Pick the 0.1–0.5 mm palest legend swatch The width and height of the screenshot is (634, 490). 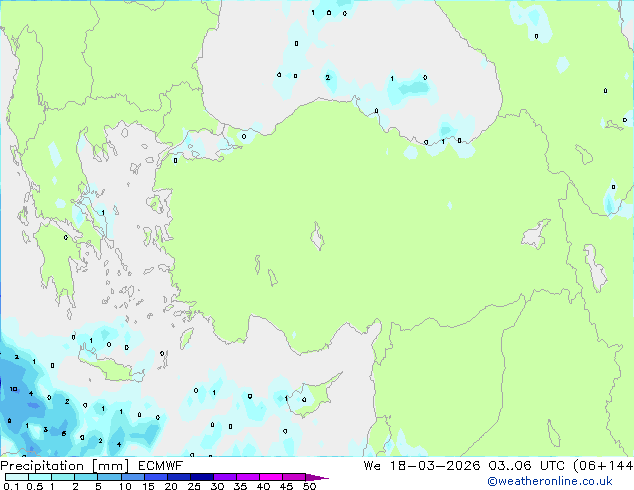click(x=17, y=477)
